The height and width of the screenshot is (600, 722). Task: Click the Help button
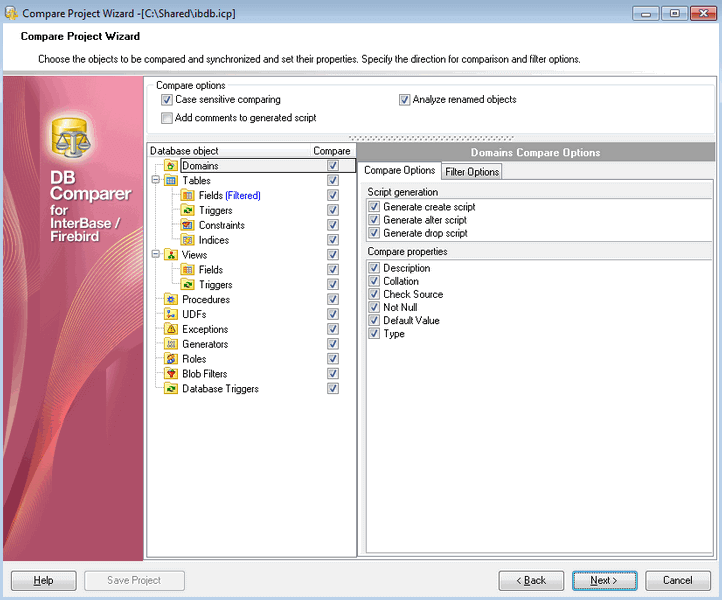click(44, 580)
